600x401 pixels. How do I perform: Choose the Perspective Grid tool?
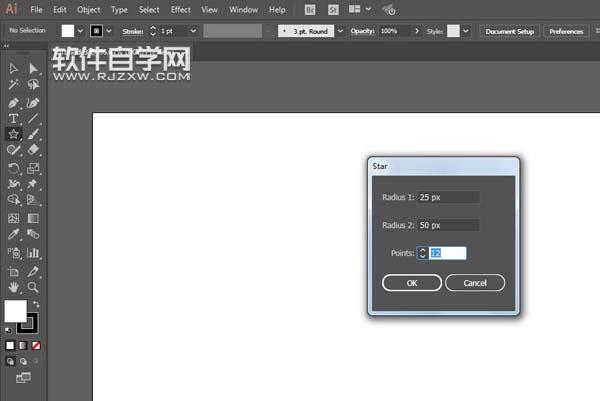(x=33, y=200)
